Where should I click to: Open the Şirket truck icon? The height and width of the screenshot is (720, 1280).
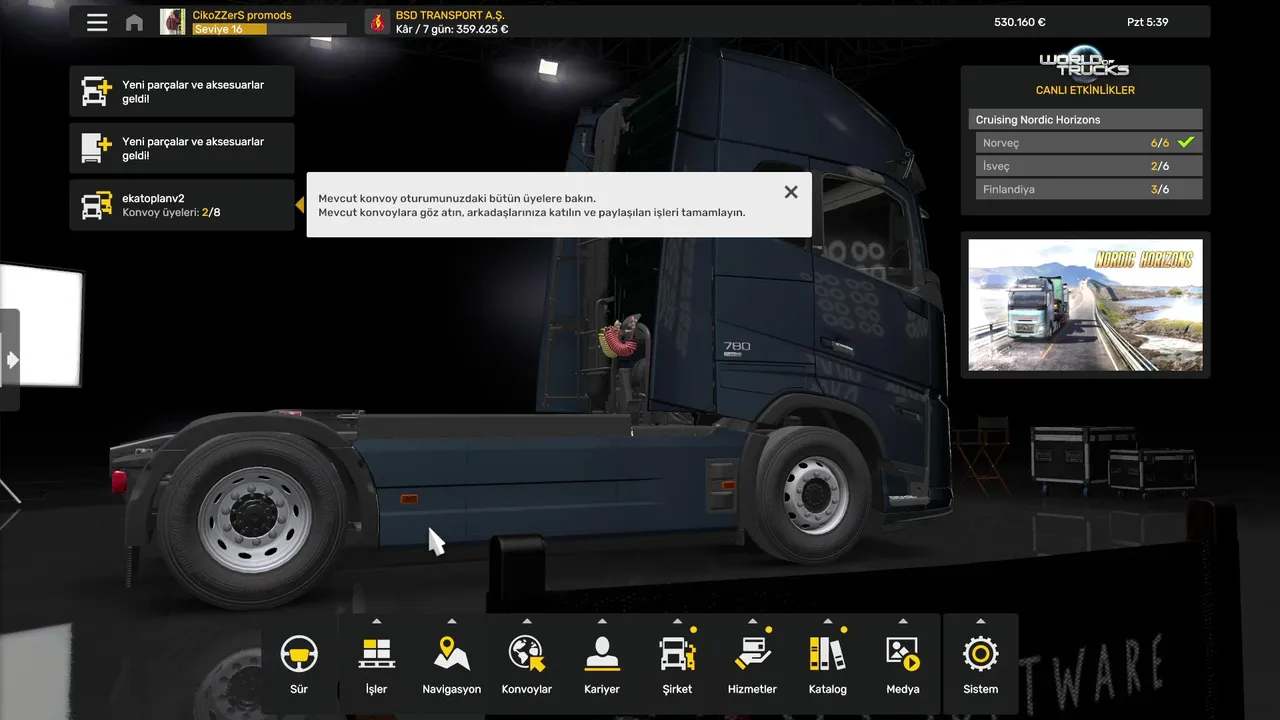(x=677, y=654)
